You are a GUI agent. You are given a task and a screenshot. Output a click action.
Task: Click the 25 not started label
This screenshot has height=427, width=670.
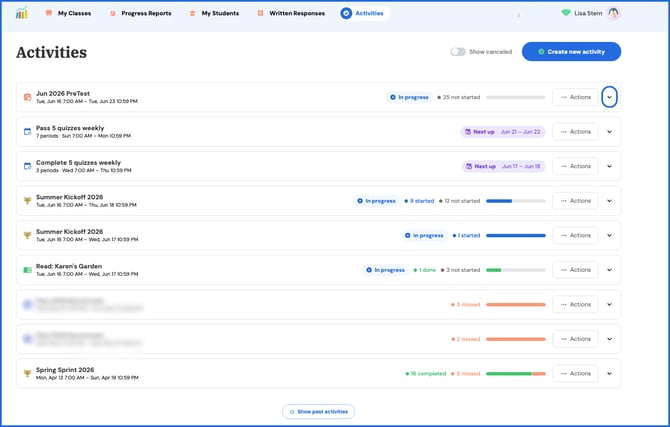click(458, 97)
